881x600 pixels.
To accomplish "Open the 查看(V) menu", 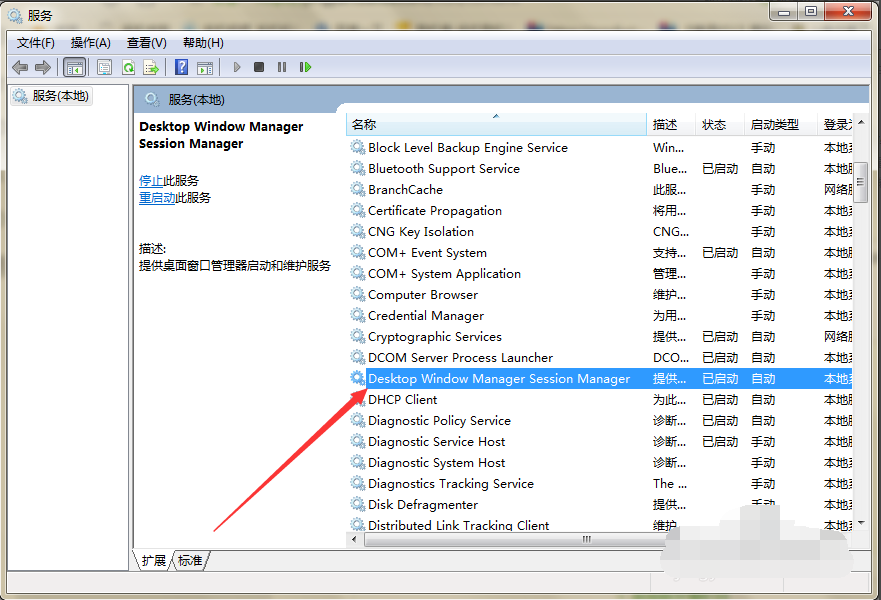I will tap(147, 42).
